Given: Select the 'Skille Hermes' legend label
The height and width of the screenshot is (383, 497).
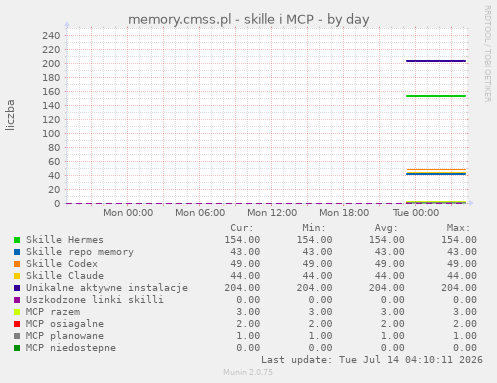Looking at the screenshot, I should tap(65, 240).
